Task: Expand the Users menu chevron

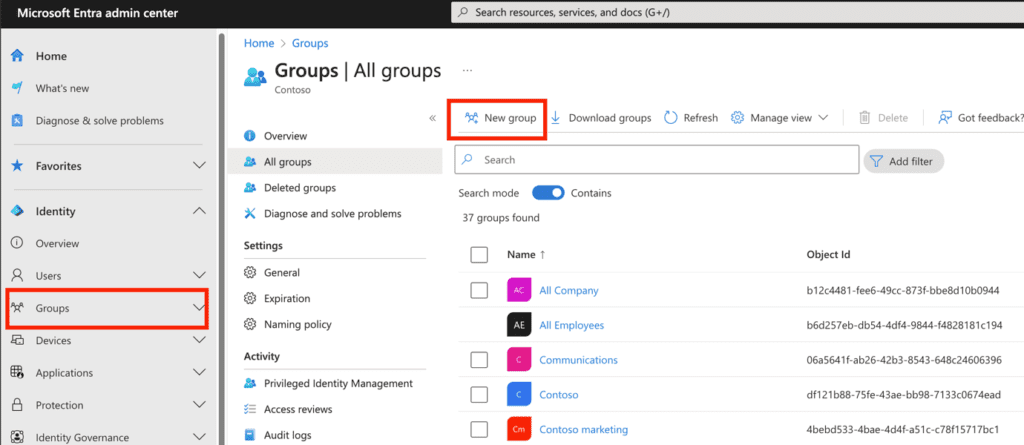Action: point(200,276)
